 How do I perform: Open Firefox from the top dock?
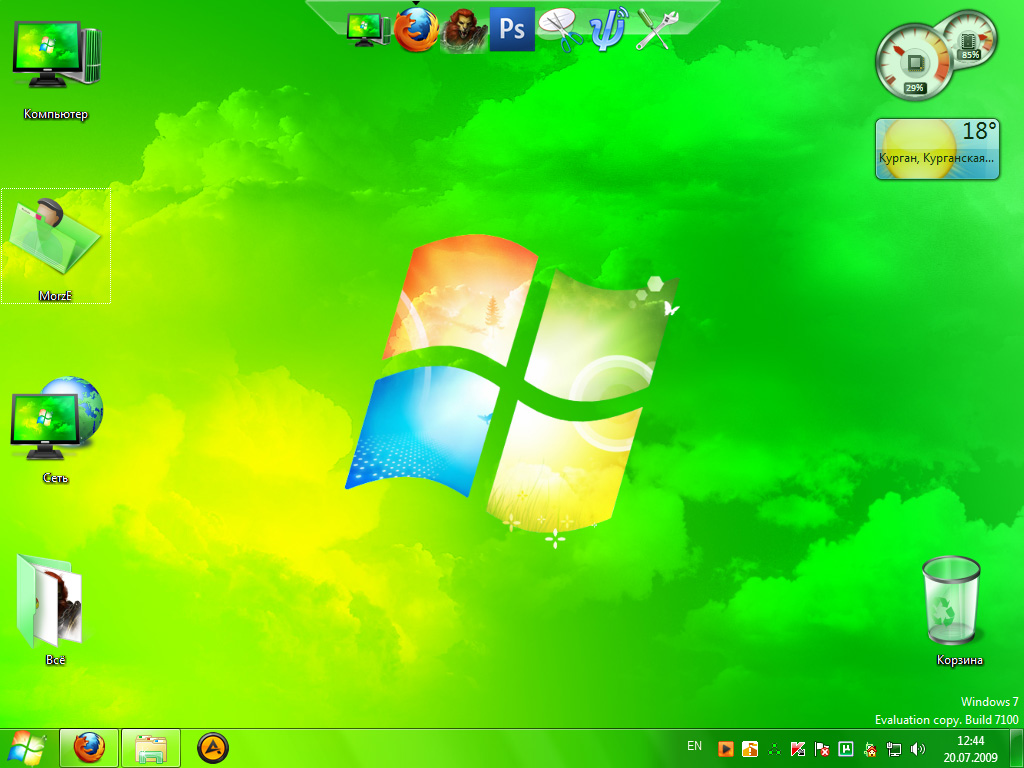tap(416, 30)
